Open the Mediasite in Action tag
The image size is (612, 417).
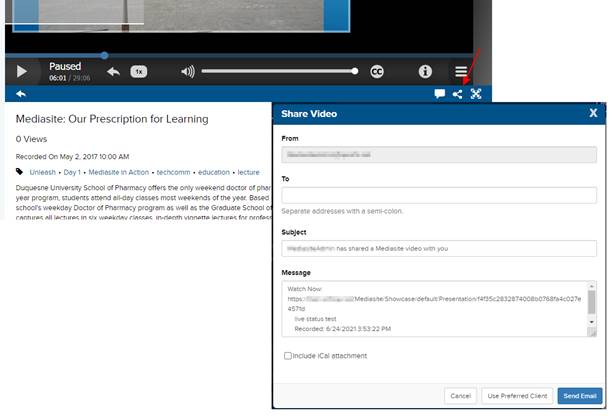119,172
